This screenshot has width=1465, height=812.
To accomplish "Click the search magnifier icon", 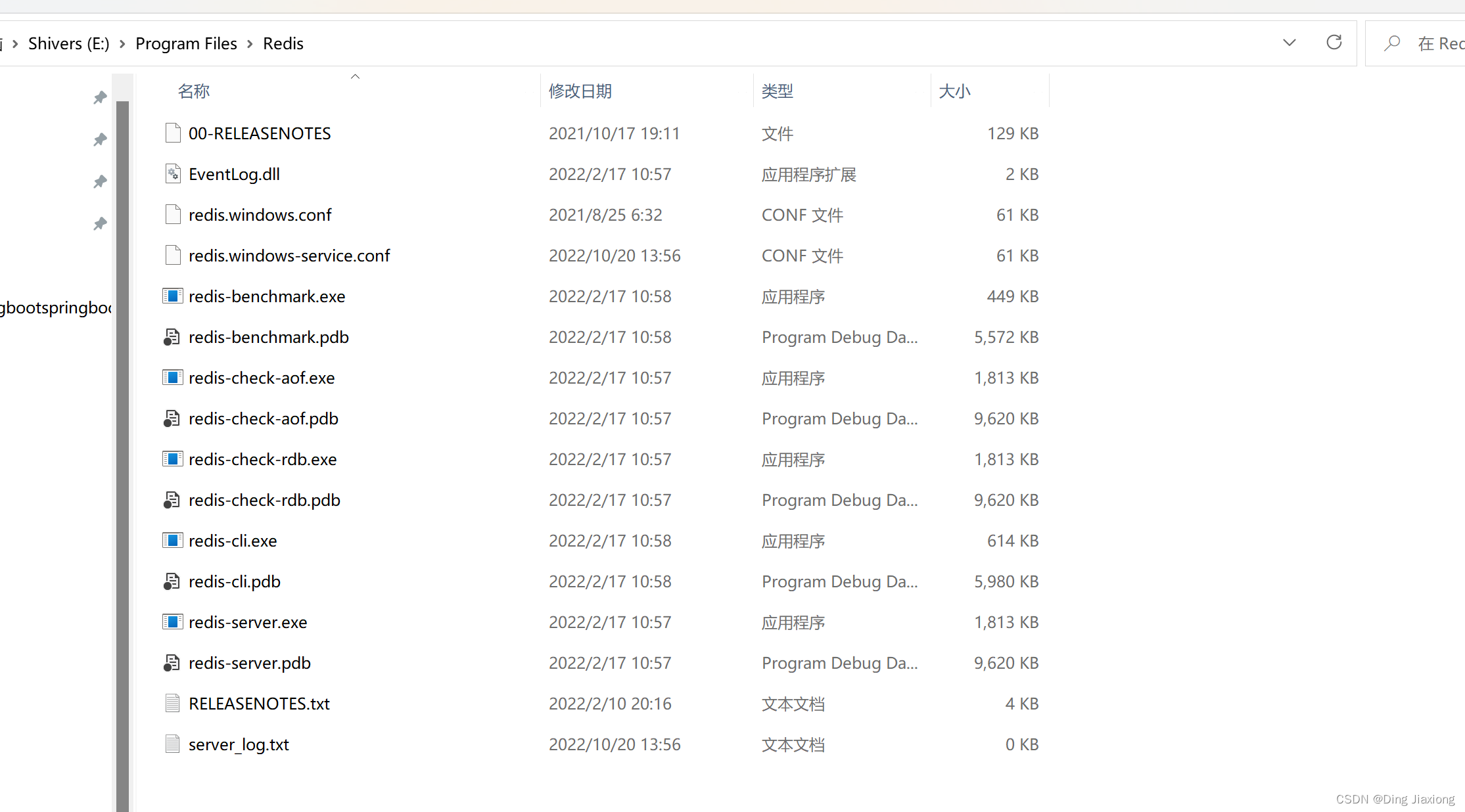I will [x=1392, y=43].
